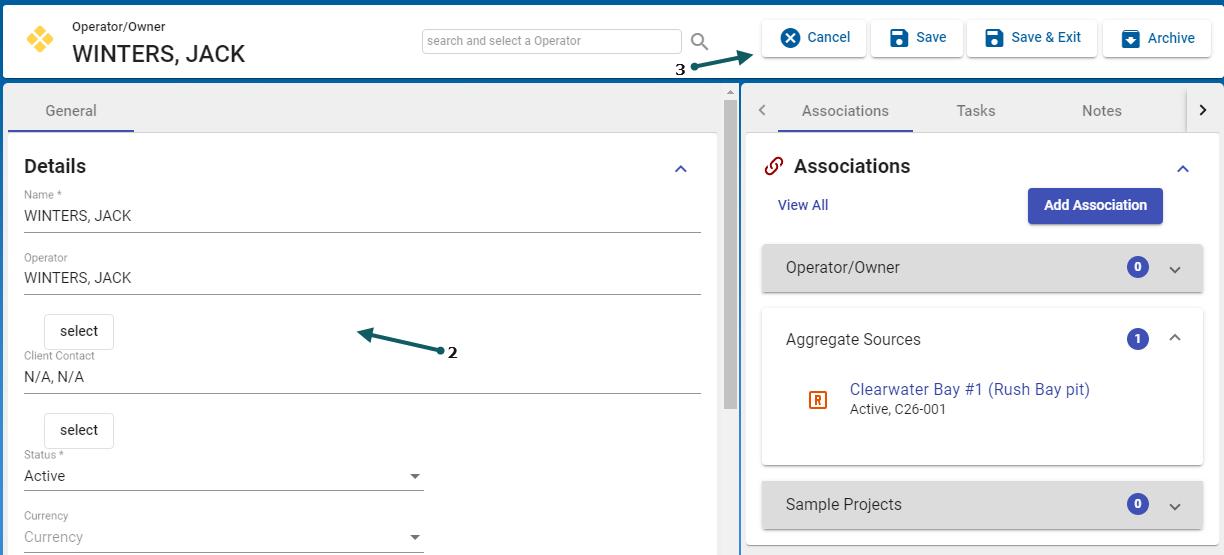
Task: Collapse the Details section
Action: tap(681, 169)
